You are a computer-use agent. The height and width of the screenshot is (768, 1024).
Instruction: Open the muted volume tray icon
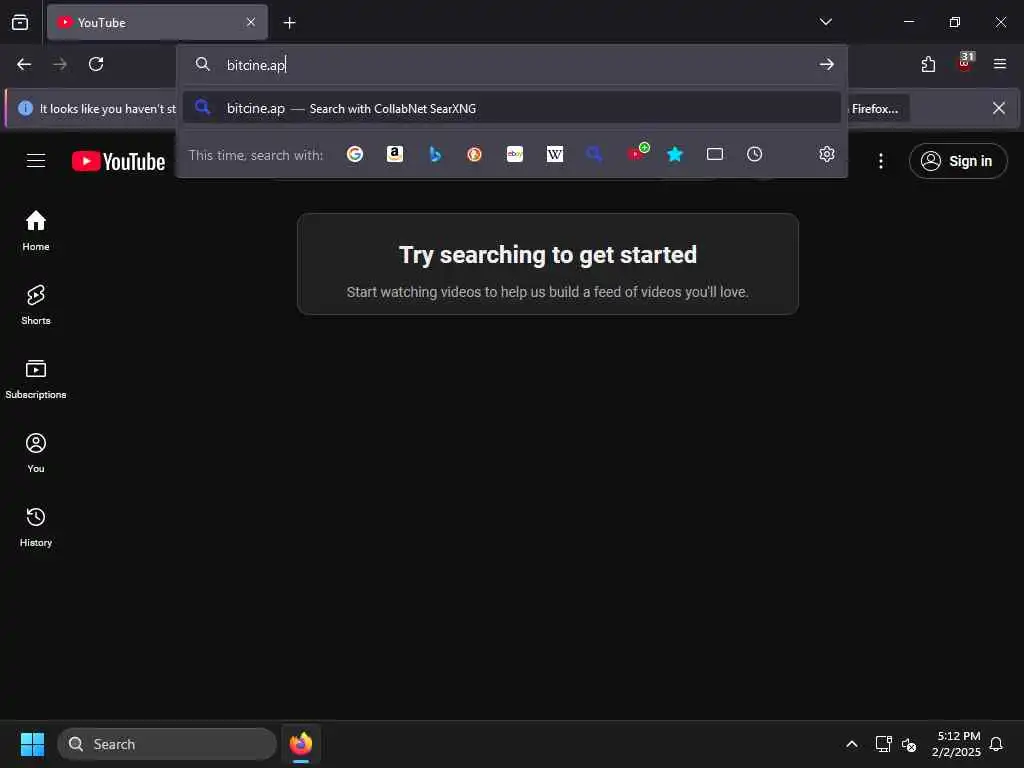click(x=908, y=744)
